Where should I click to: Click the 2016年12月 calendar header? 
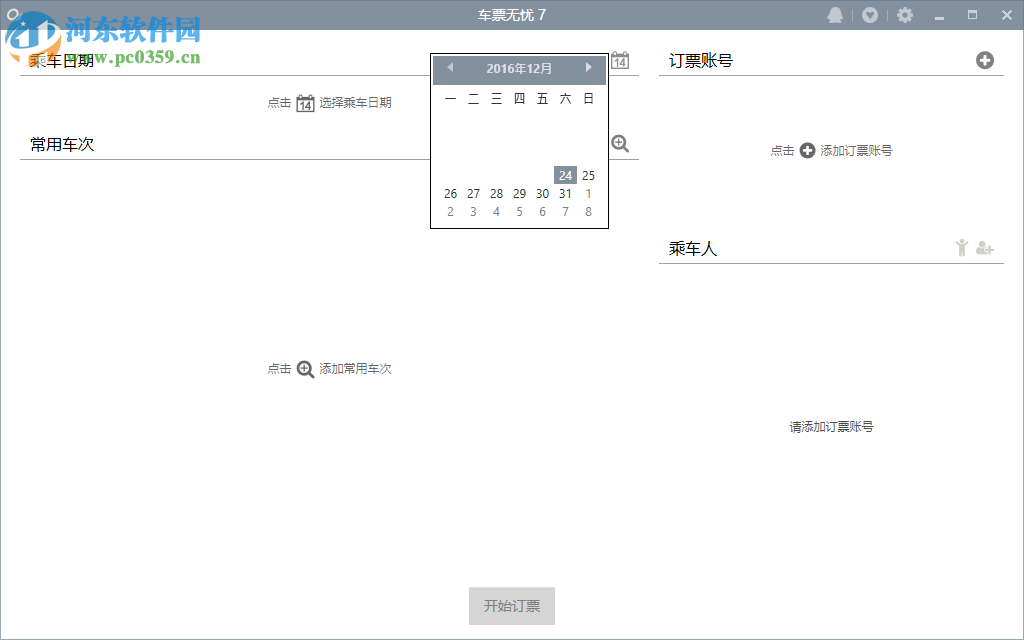(x=519, y=68)
